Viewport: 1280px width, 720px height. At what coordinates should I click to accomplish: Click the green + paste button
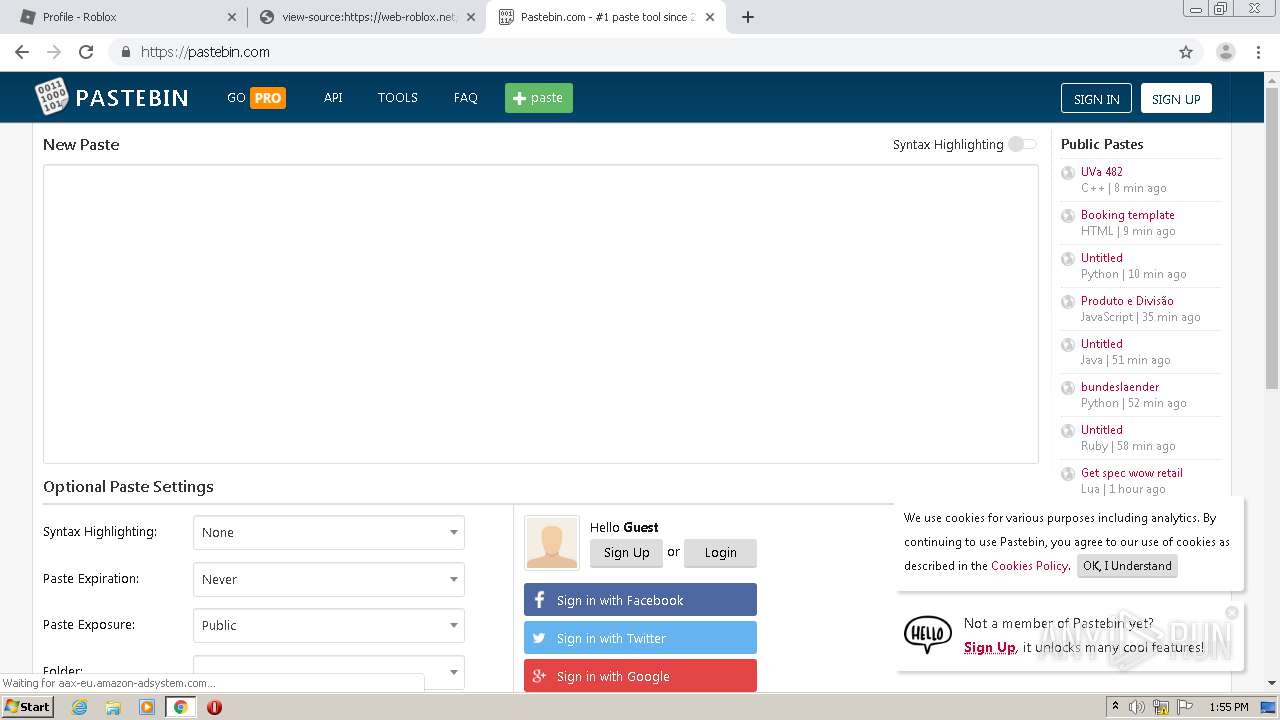coord(539,98)
